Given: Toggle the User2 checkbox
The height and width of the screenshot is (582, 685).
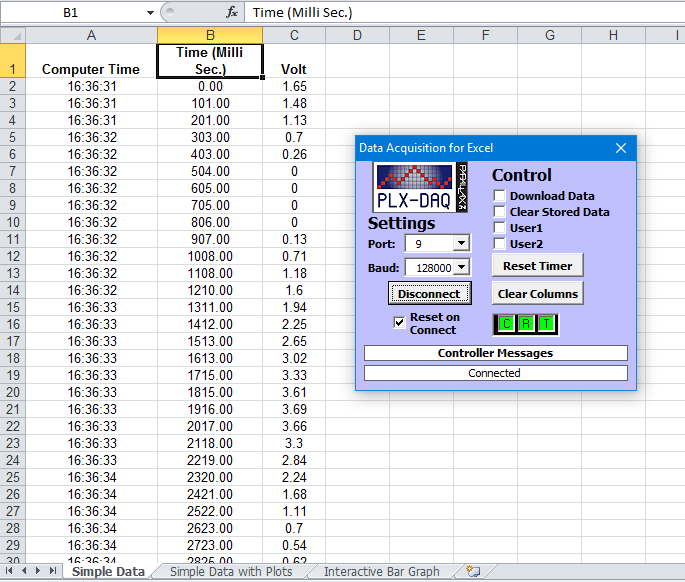Looking at the screenshot, I should pyautogui.click(x=499, y=243).
